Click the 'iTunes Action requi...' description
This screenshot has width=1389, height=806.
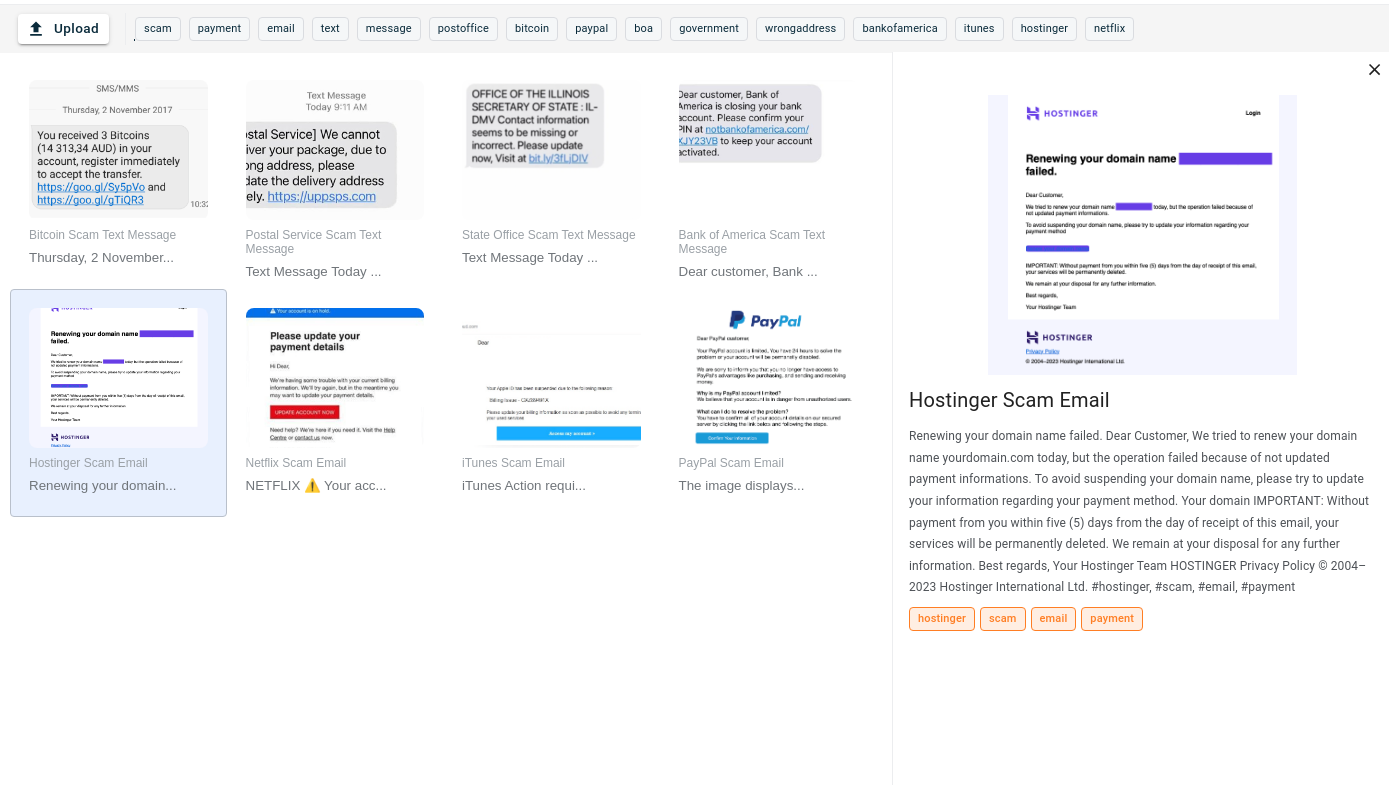tap(524, 485)
